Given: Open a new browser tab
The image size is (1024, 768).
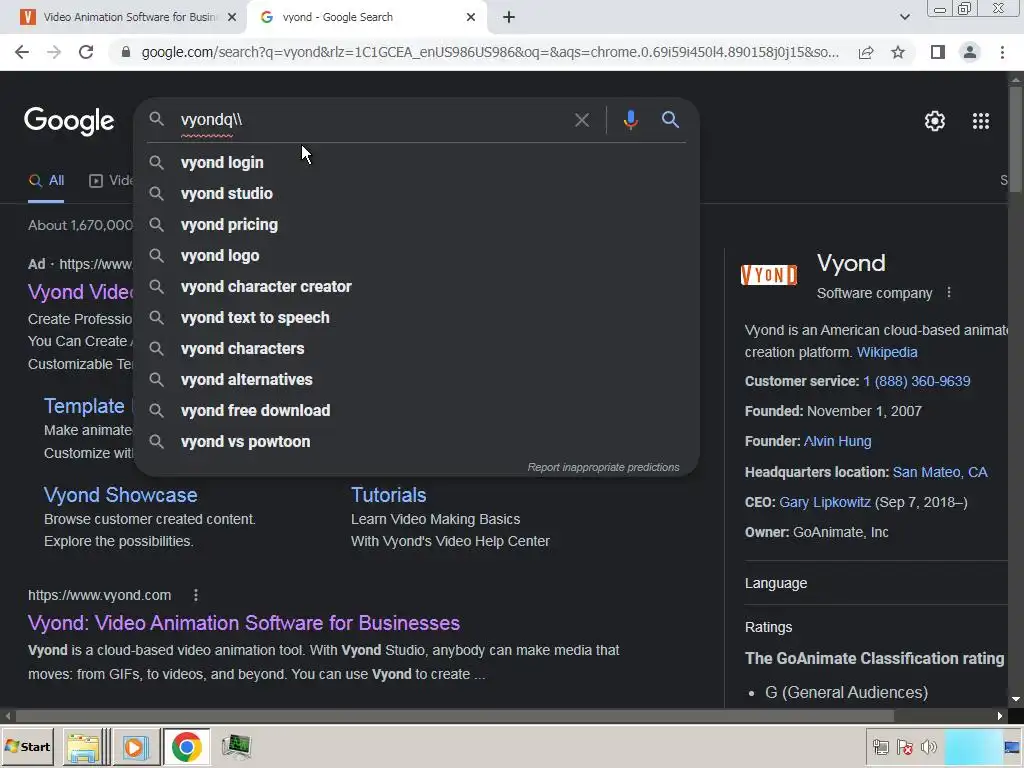Looking at the screenshot, I should tap(509, 18).
